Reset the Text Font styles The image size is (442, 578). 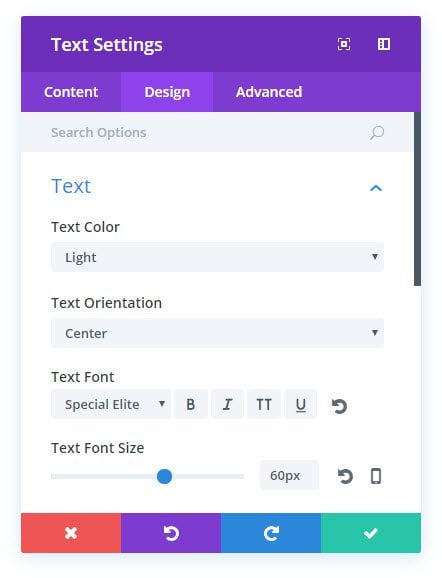click(x=339, y=406)
